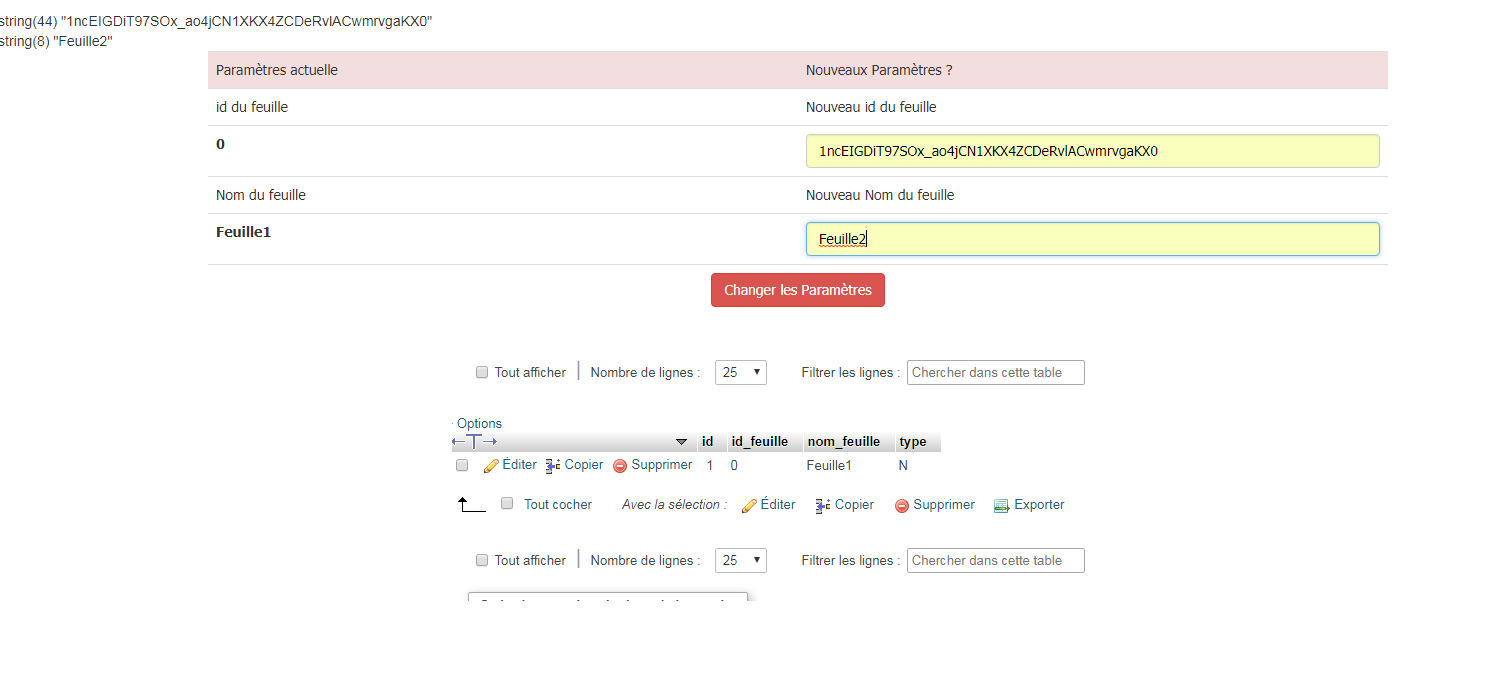The height and width of the screenshot is (681, 1501).
Task: Focus the Nouveau Nom du feuille input
Action: (1092, 239)
